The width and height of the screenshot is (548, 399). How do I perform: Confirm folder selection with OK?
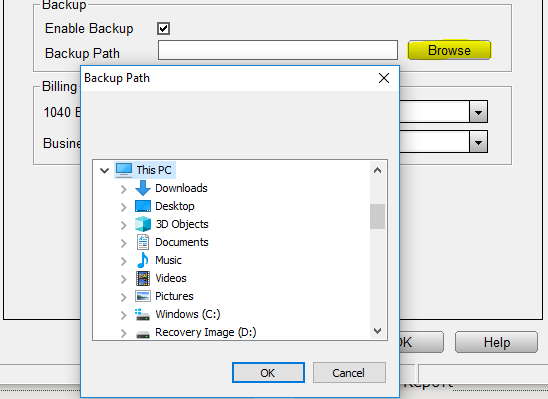268,373
